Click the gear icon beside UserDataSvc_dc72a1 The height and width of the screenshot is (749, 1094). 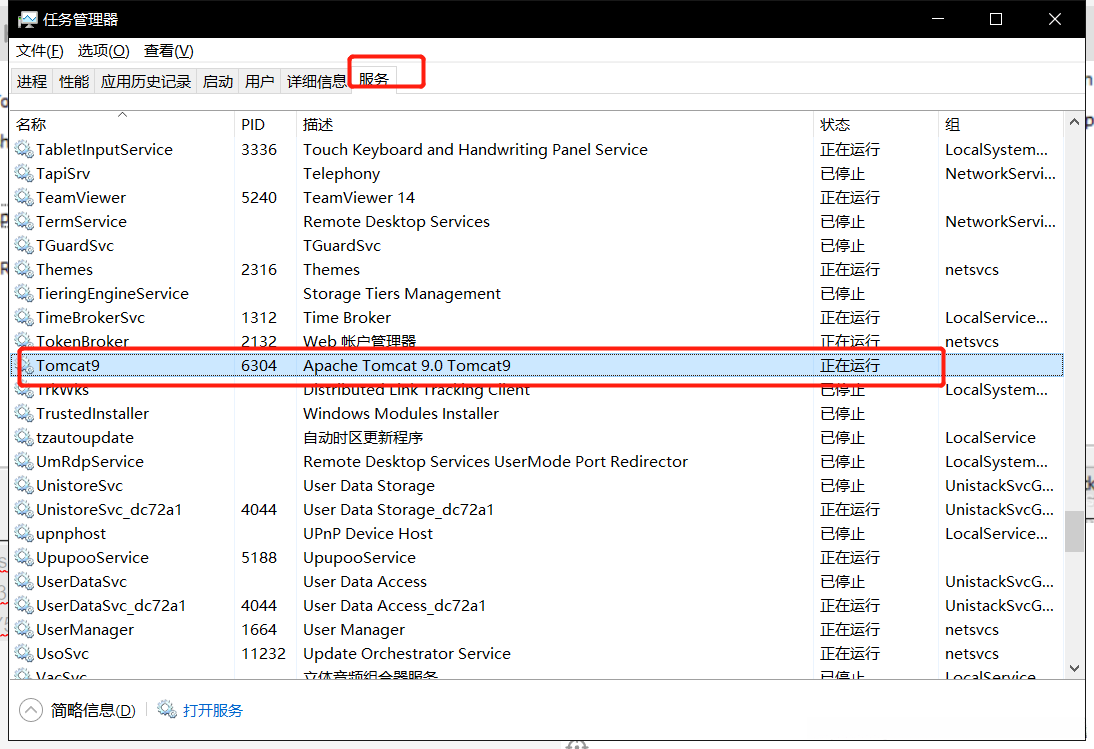(24, 605)
